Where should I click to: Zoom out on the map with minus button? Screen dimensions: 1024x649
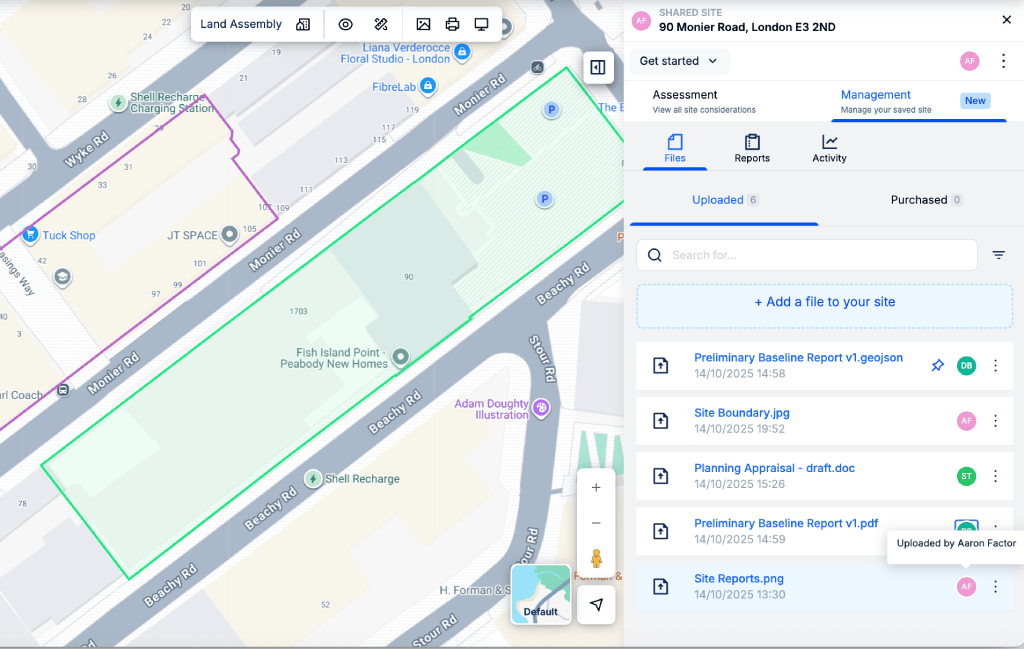pos(596,523)
